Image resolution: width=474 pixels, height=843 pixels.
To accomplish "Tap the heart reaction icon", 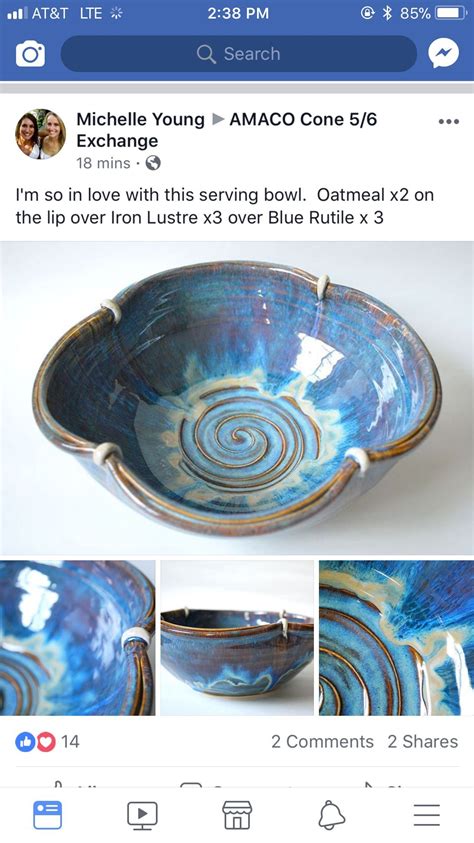I will pos(46,742).
